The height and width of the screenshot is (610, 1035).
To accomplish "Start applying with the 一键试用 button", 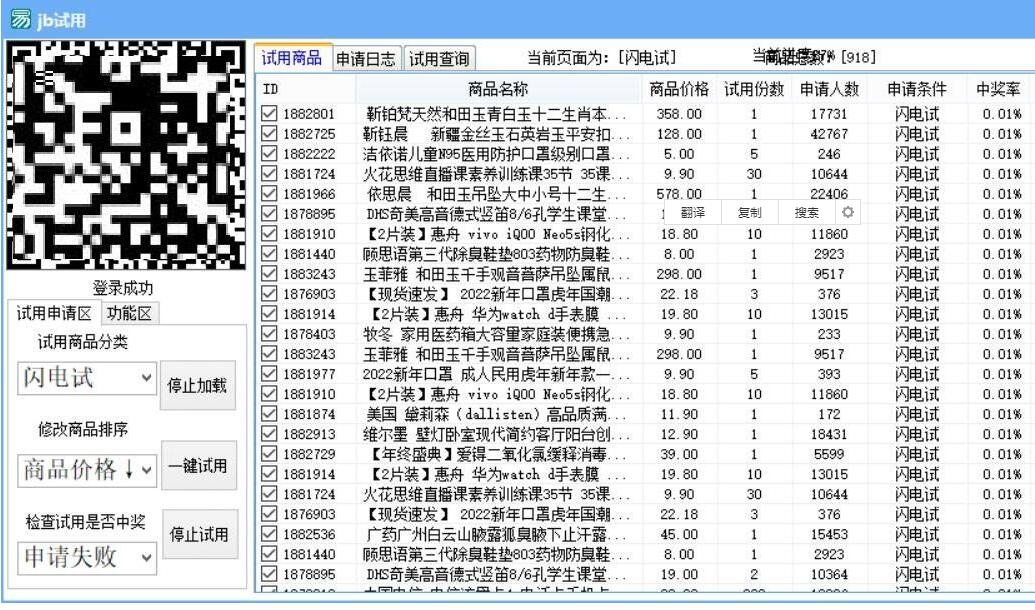I will [x=199, y=466].
